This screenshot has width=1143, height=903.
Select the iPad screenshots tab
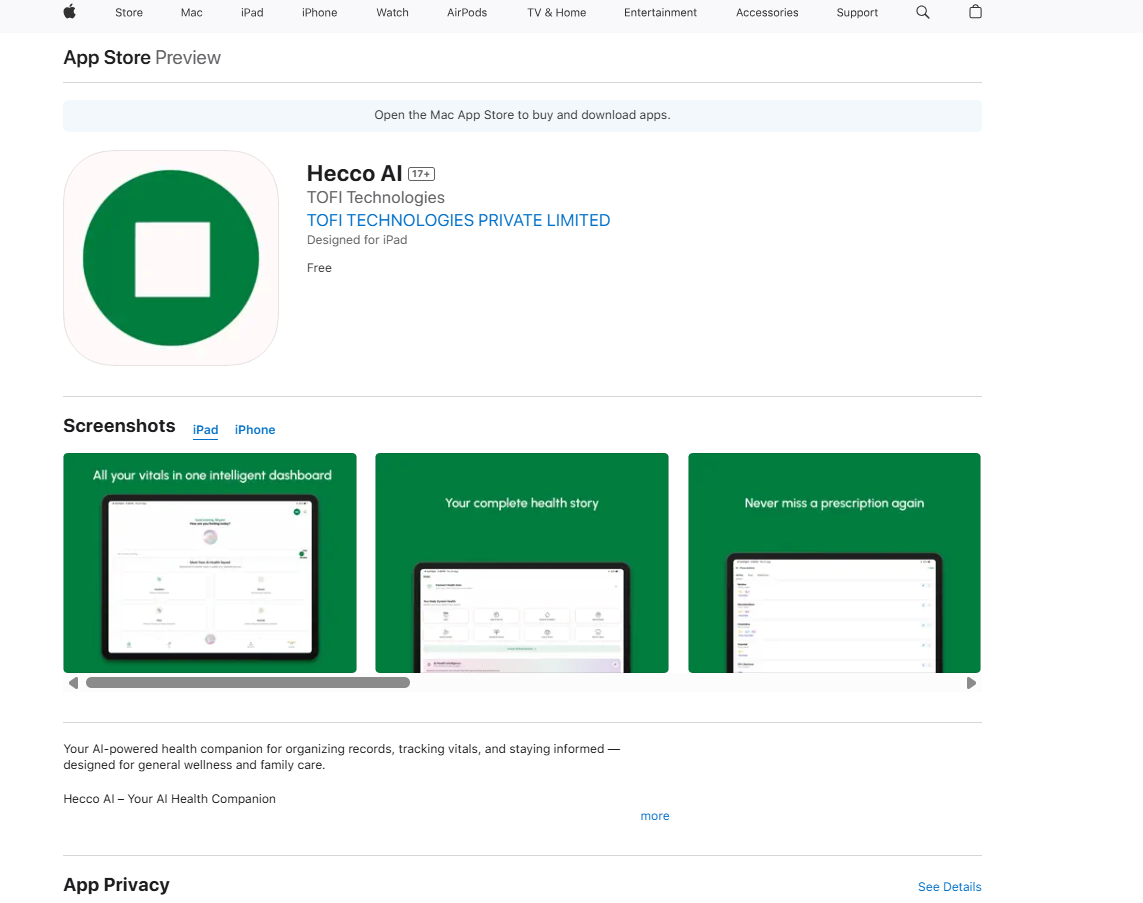(205, 430)
